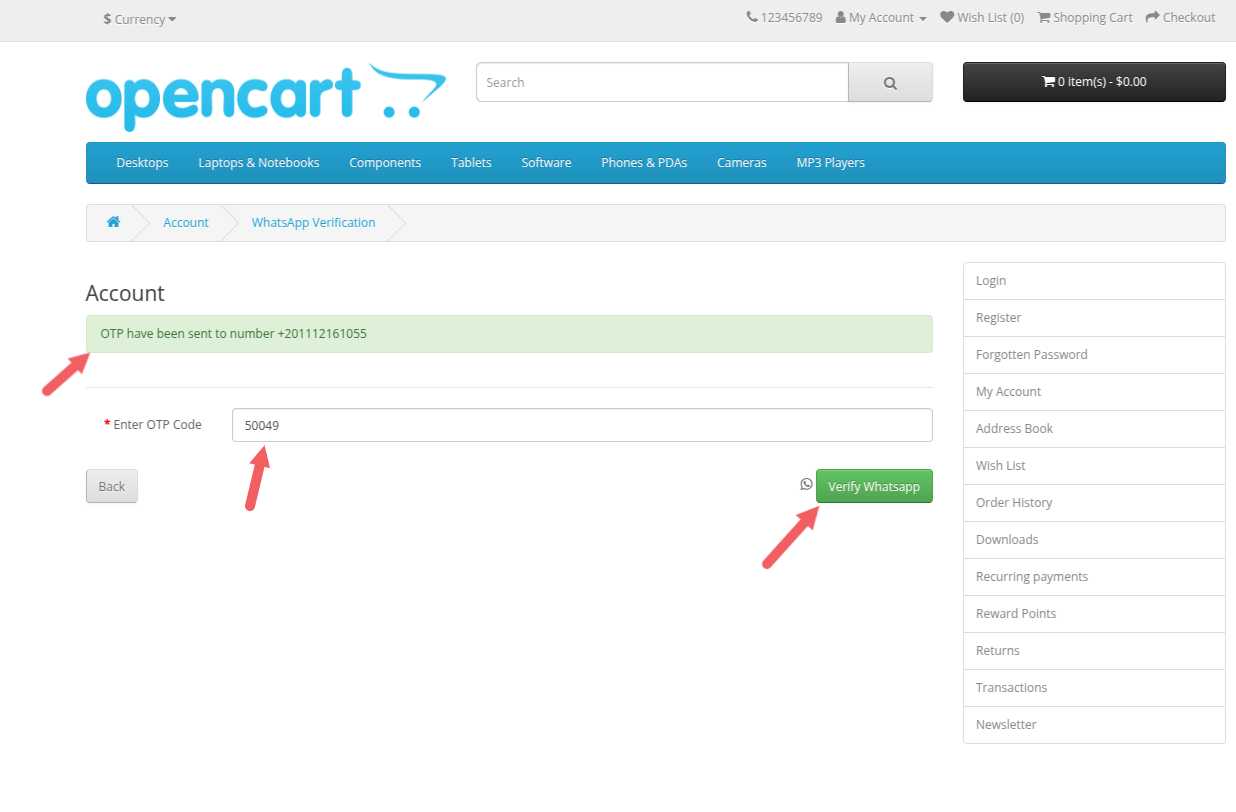Viewport: 1236px width, 812px height.
Task: Open Login in the sidebar
Action: [1094, 281]
